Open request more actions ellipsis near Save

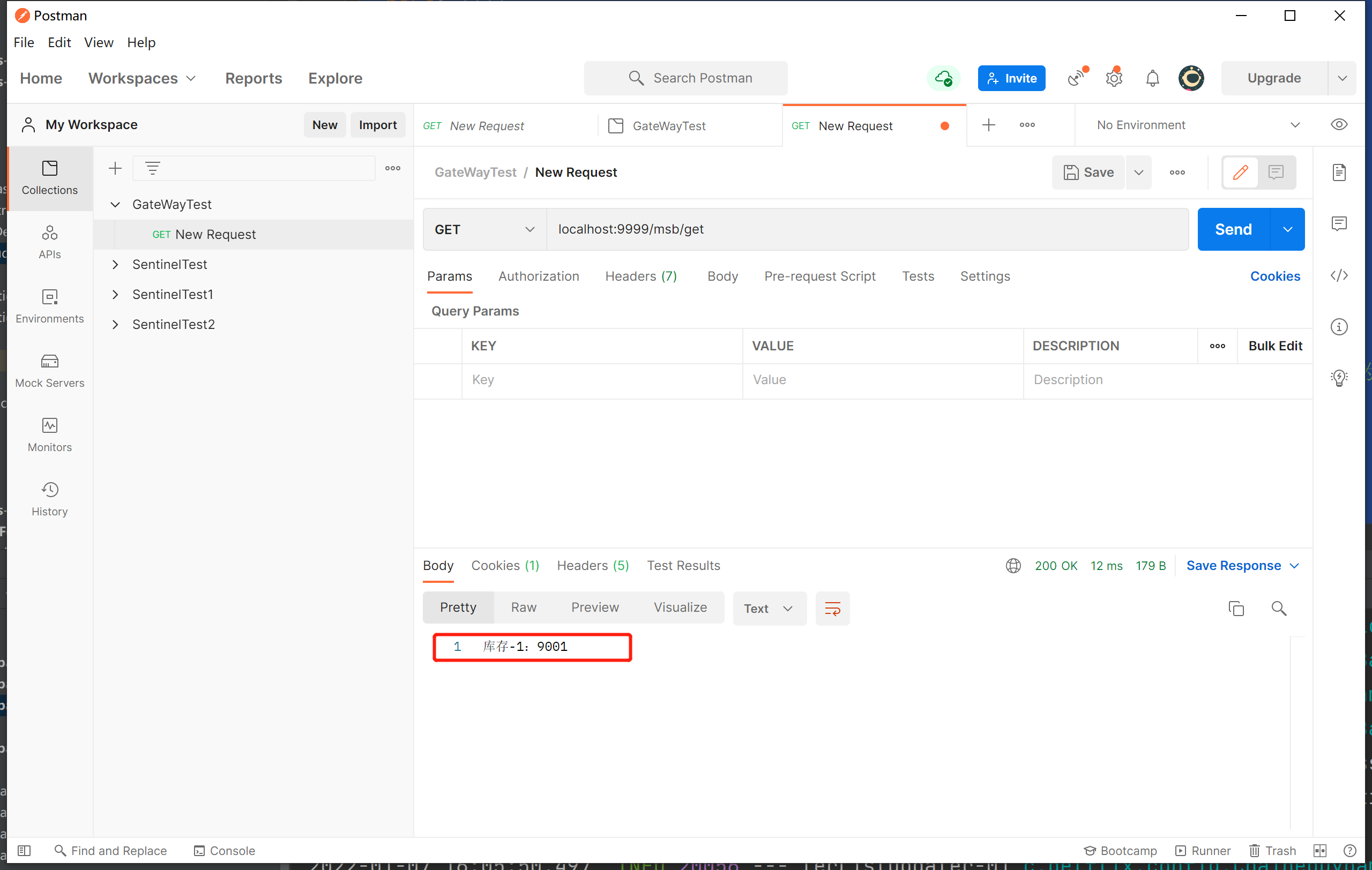pyautogui.click(x=1177, y=172)
